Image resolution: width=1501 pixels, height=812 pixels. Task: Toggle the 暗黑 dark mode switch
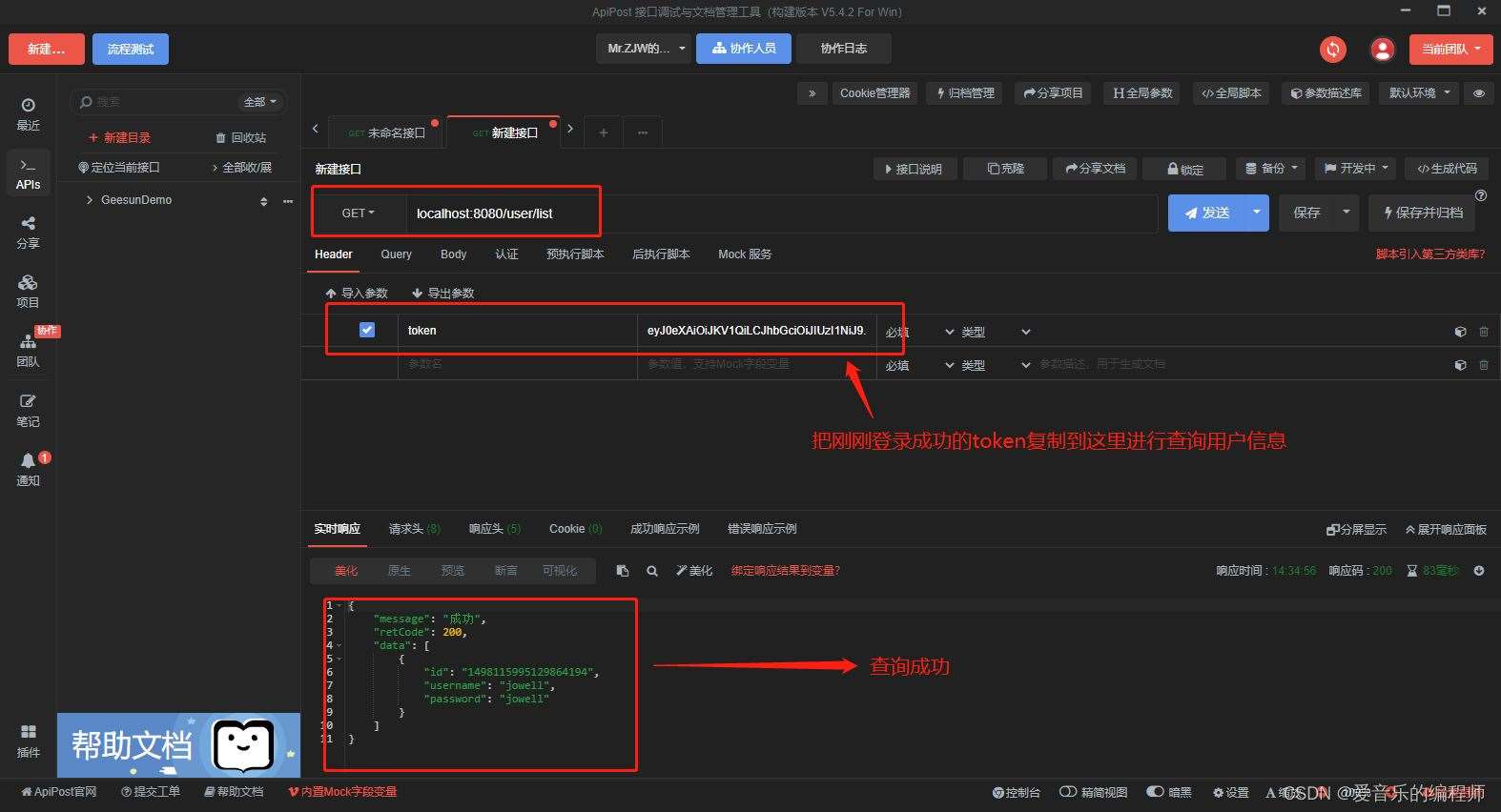tap(1155, 792)
